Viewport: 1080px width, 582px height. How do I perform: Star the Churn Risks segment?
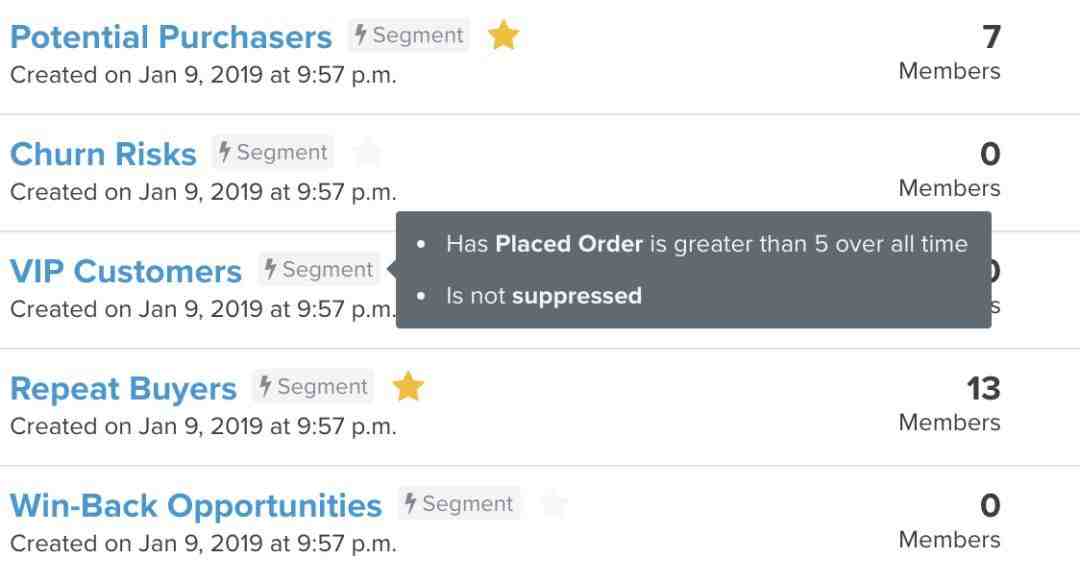tap(368, 152)
